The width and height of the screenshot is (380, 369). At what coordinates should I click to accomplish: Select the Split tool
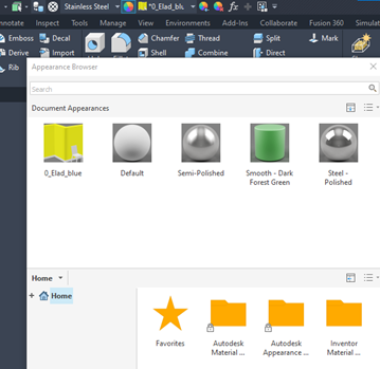tap(267, 38)
